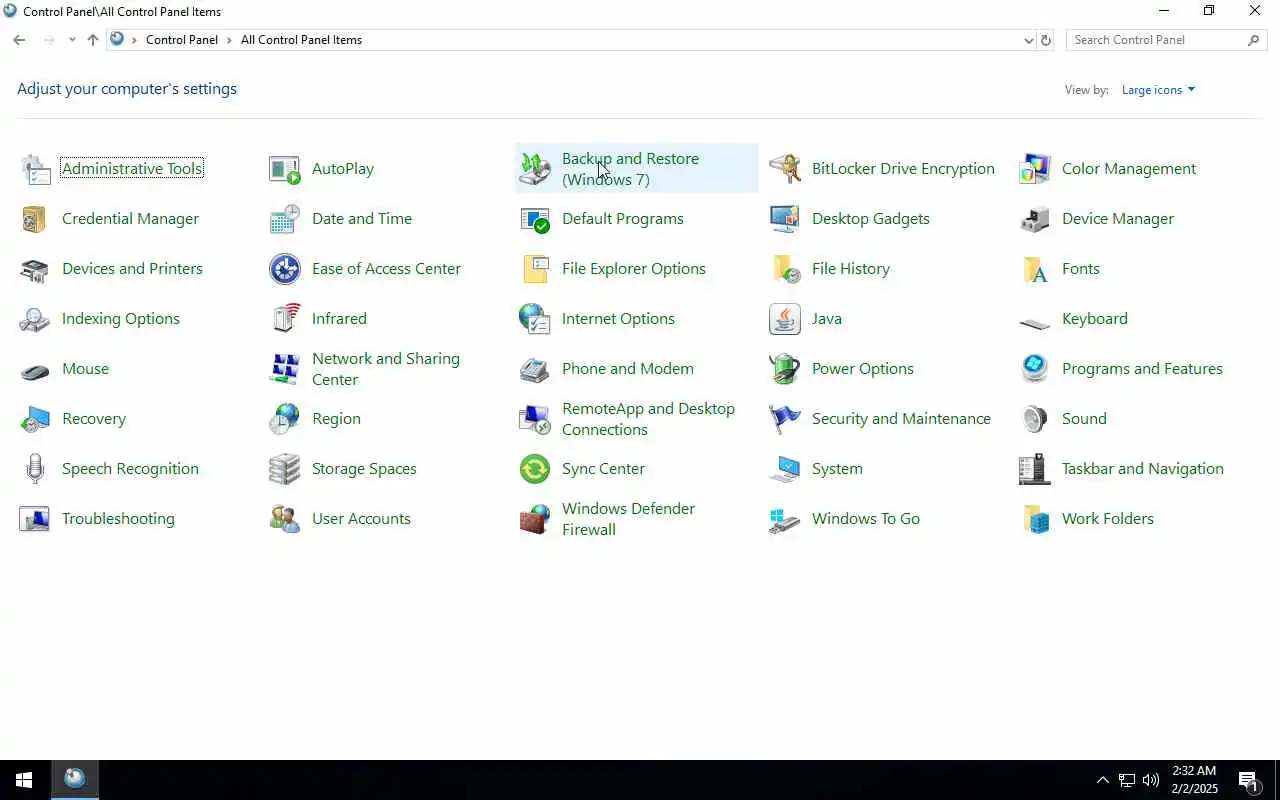Open the Sync Center icon
Screen dimensions: 1280x800
535,469
